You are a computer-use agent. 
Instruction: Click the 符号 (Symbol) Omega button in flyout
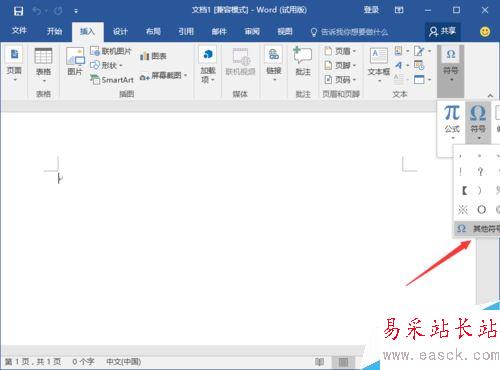pos(478,122)
